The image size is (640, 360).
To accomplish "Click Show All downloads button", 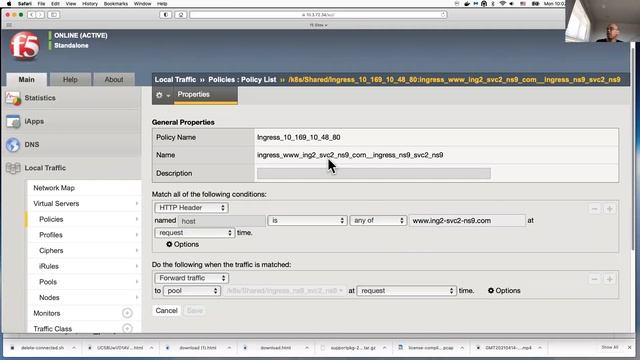I will (610, 347).
